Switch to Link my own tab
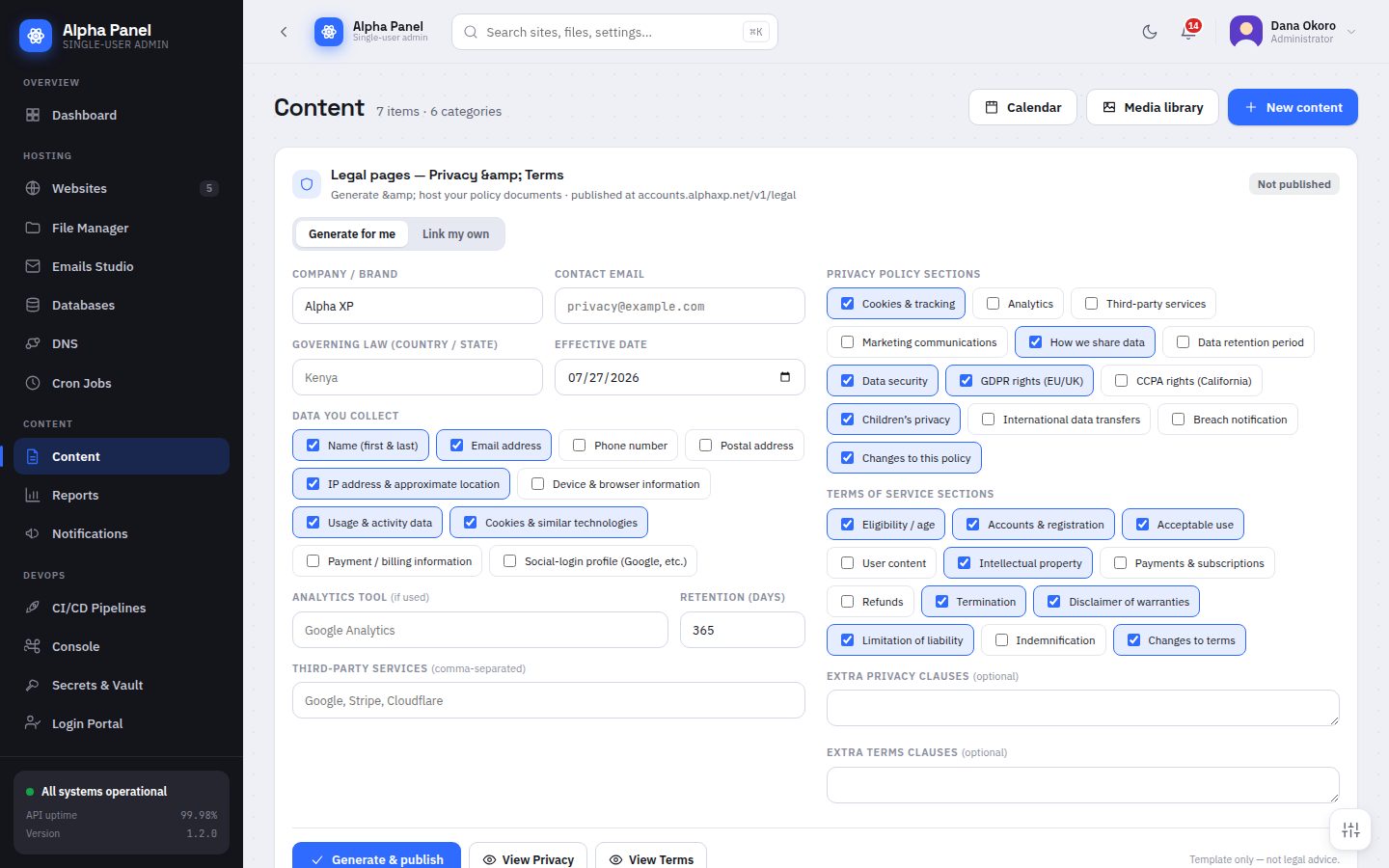The height and width of the screenshot is (868, 1389). [455, 234]
